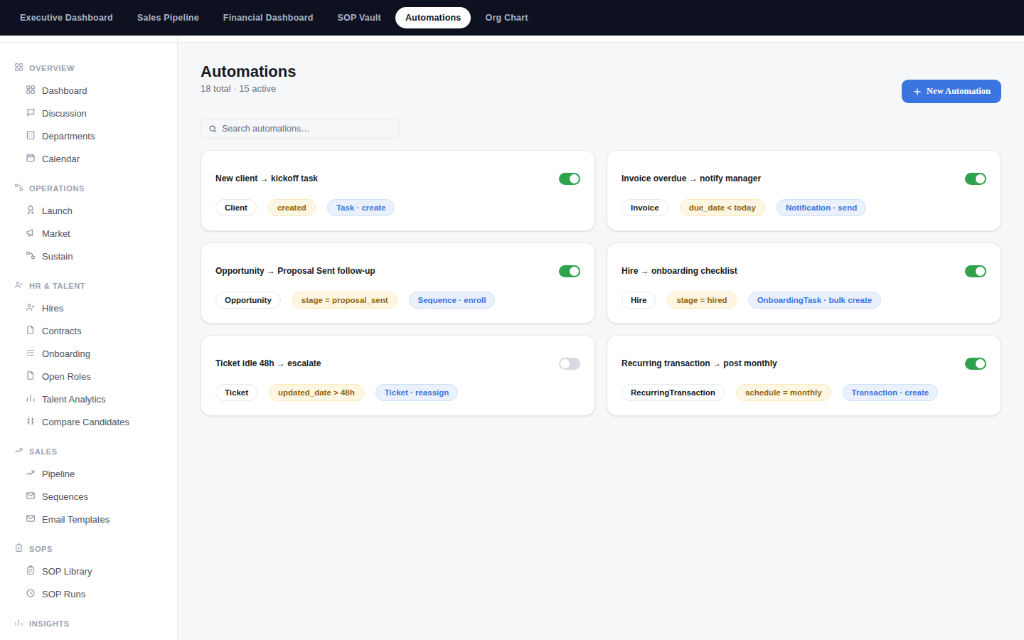Click the Overview section grid icon
1024x640 pixels.
pos(19,67)
